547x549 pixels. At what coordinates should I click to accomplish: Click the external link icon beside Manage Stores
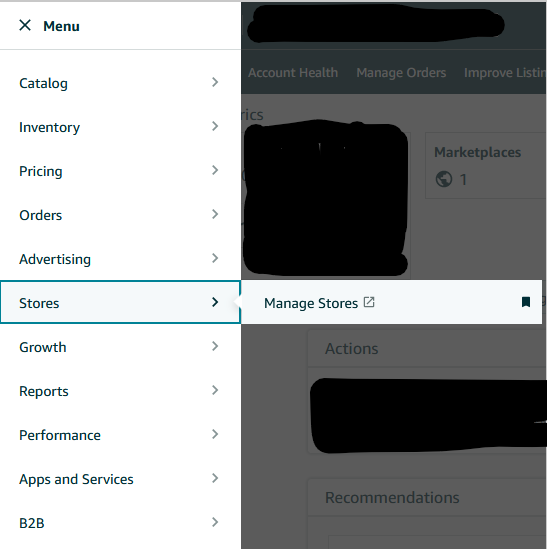click(x=369, y=302)
